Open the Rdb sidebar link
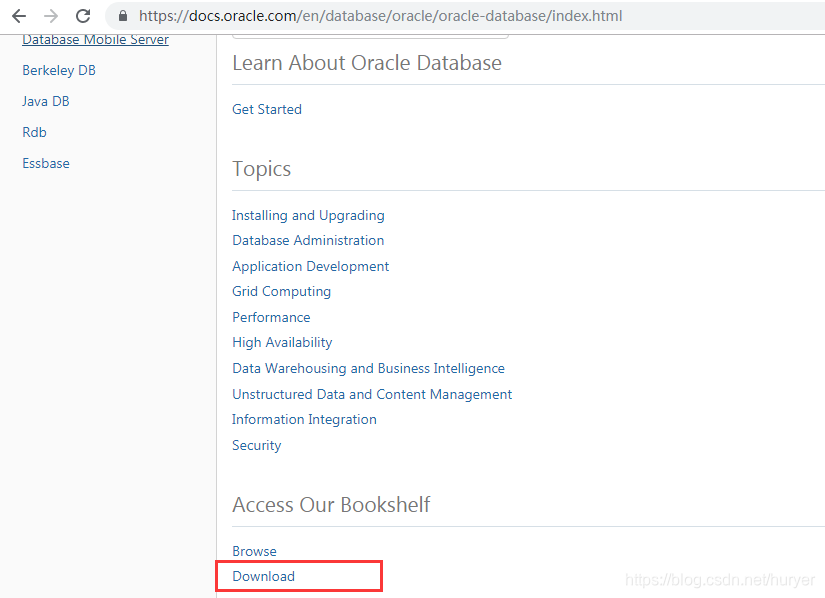Screen dimensions: 825x598 tap(34, 132)
